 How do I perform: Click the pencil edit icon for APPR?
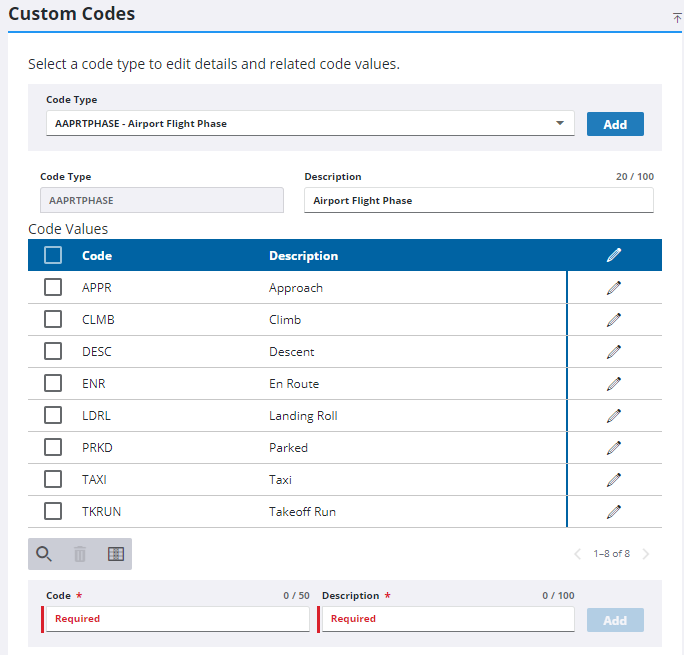tap(613, 288)
